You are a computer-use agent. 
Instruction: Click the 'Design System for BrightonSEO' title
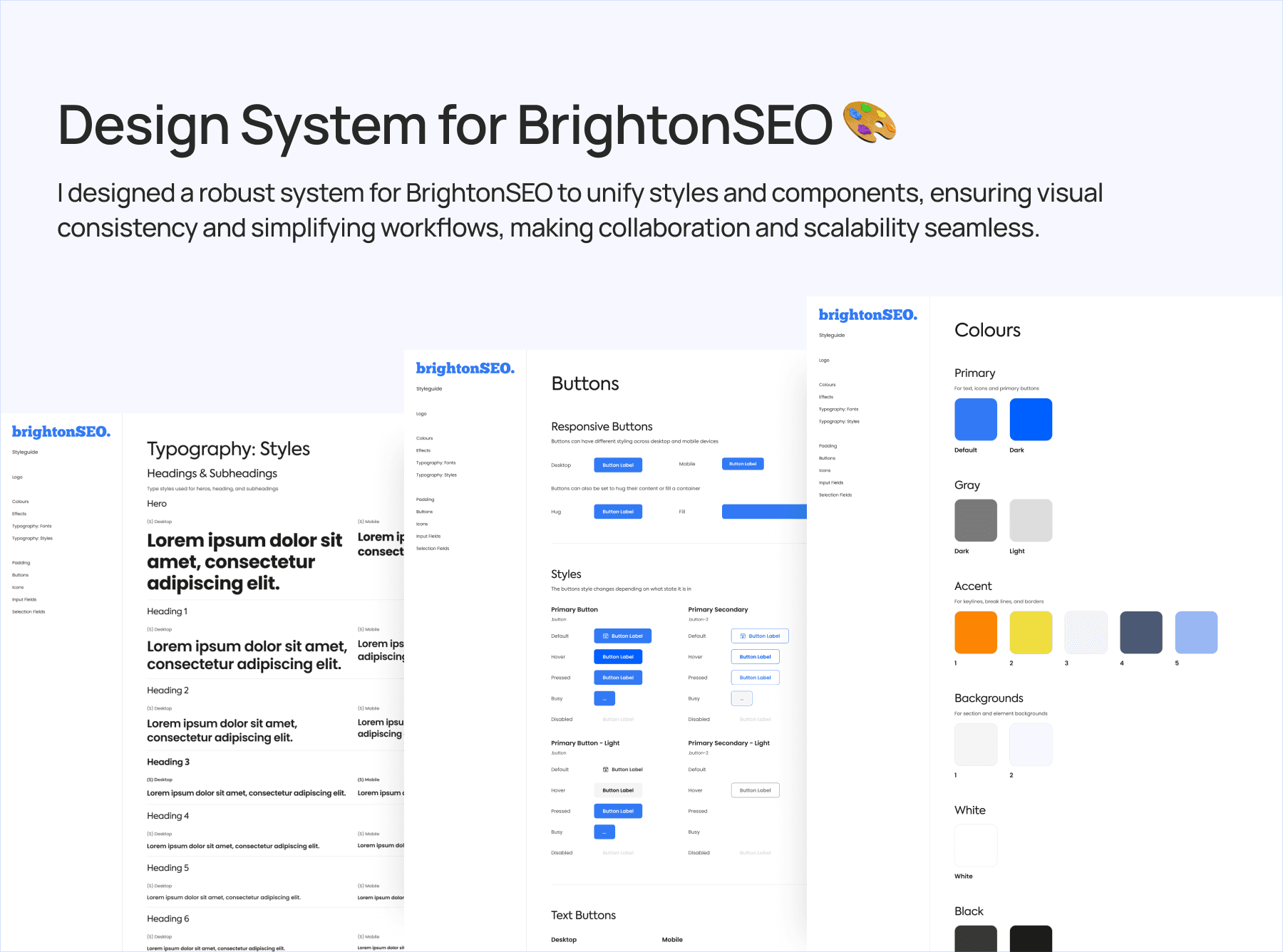(x=445, y=125)
